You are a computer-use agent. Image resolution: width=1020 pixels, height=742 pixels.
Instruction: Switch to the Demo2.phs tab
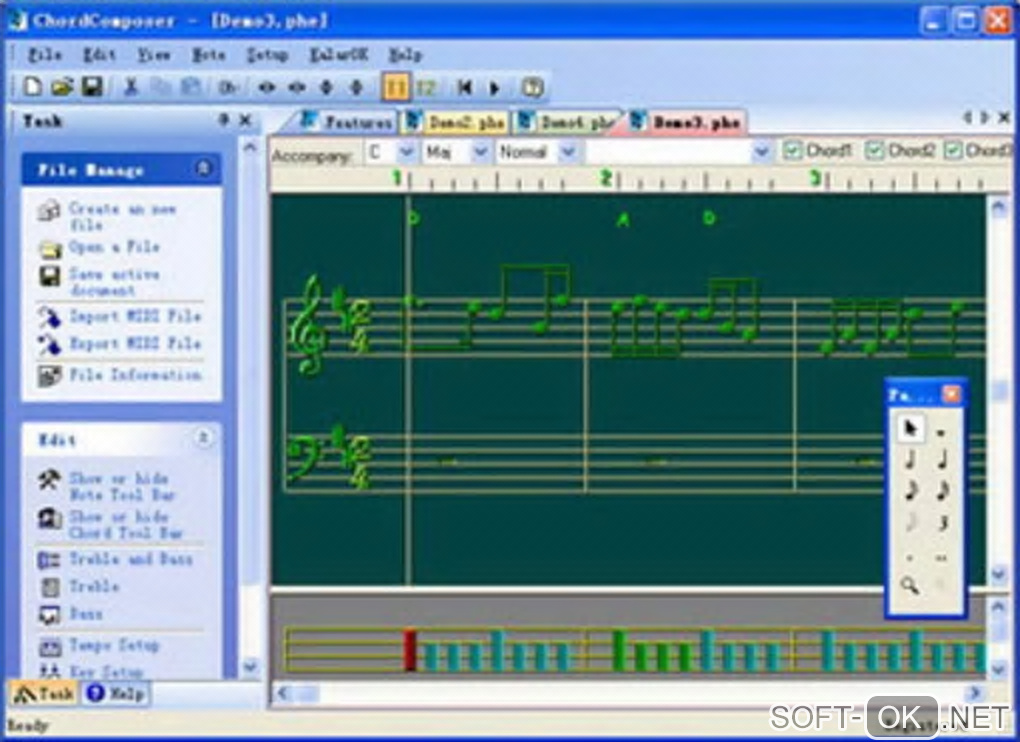pos(454,122)
